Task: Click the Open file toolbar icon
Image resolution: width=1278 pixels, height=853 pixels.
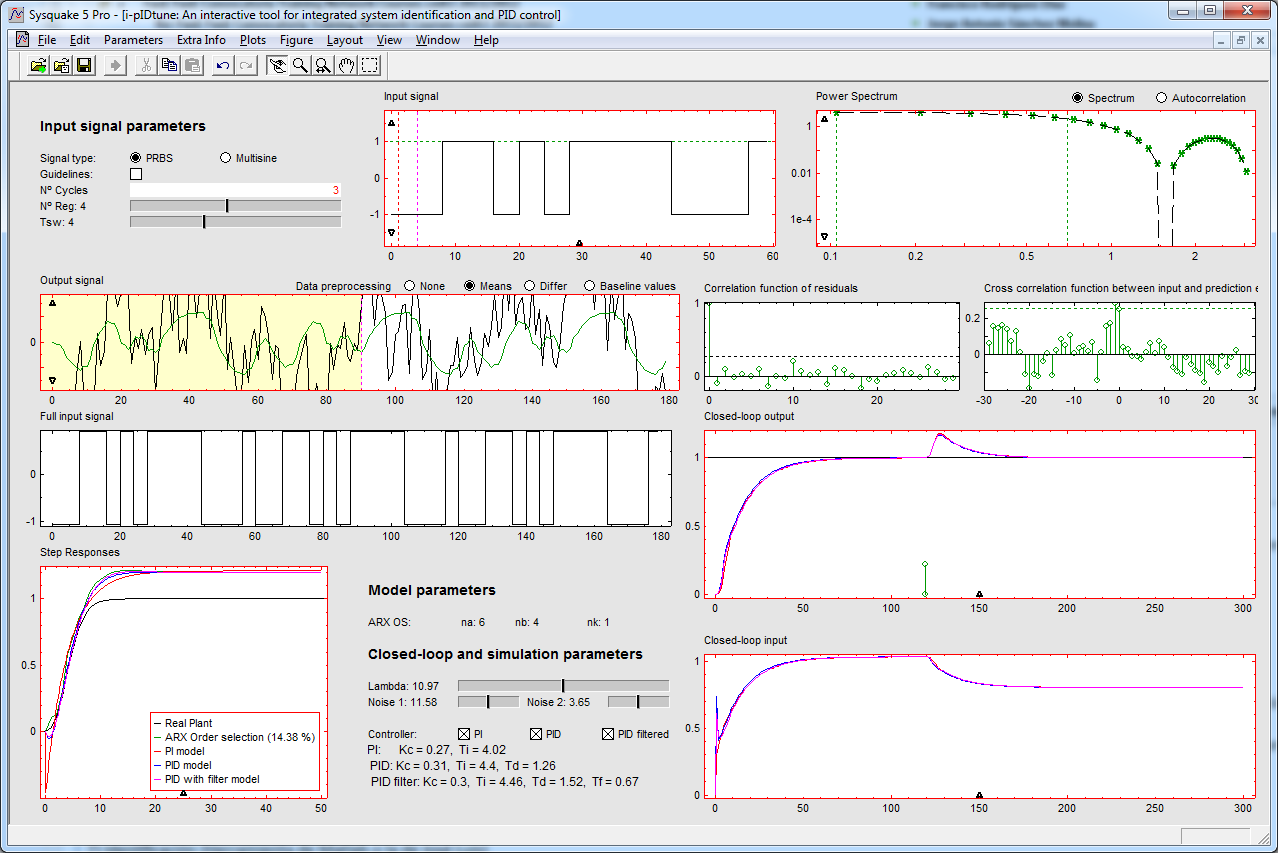Action: click(x=38, y=66)
